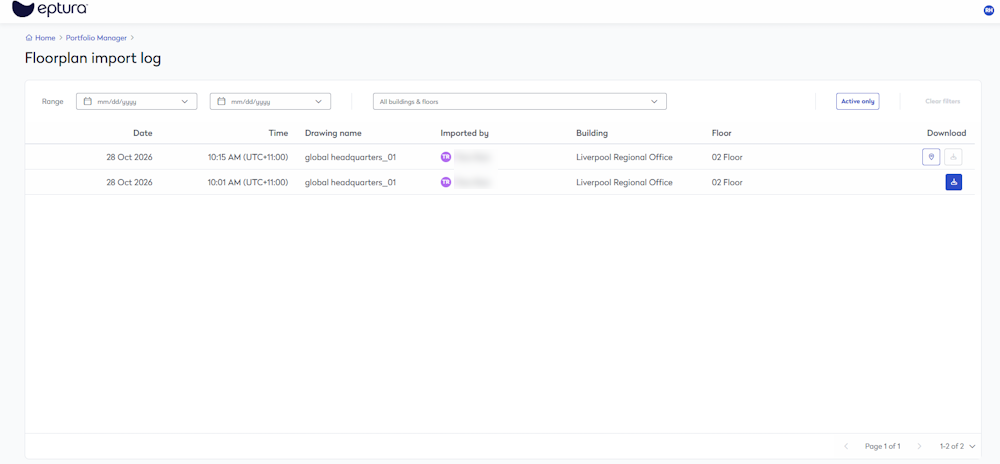Viewport: 1000px width, 464px height.
Task: Click global headquarters_01 in the 10:01 AM row
Action: pos(350,182)
